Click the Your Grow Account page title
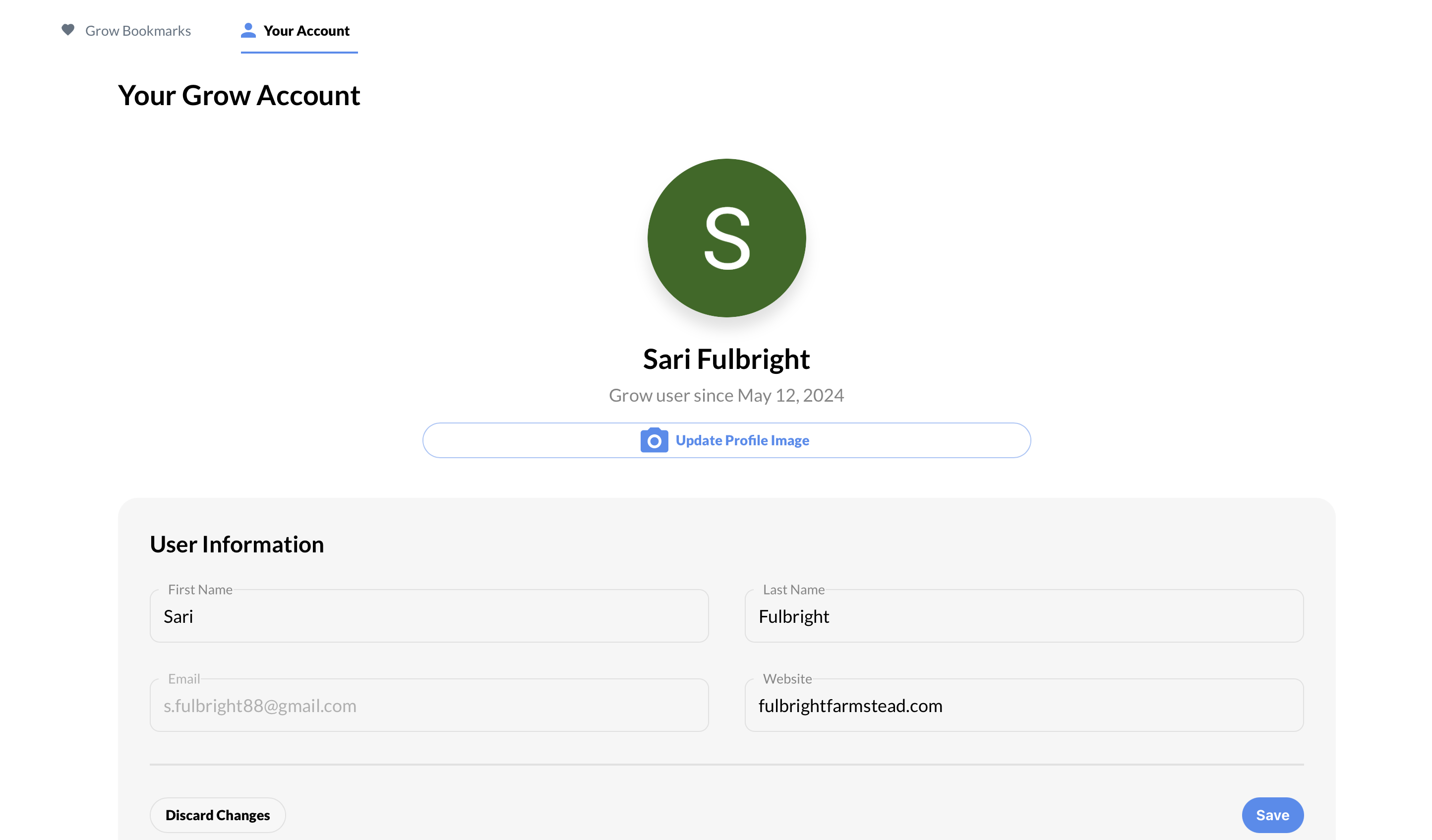The width and height of the screenshot is (1432, 840). (x=239, y=96)
